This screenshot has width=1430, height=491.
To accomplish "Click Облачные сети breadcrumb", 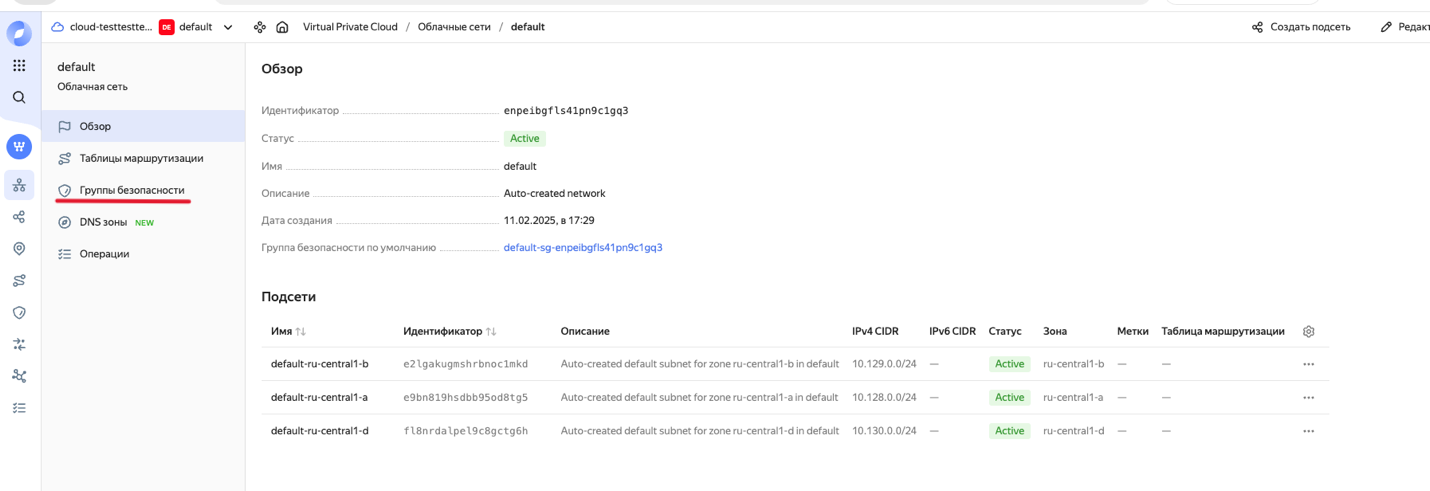I will click(x=454, y=27).
